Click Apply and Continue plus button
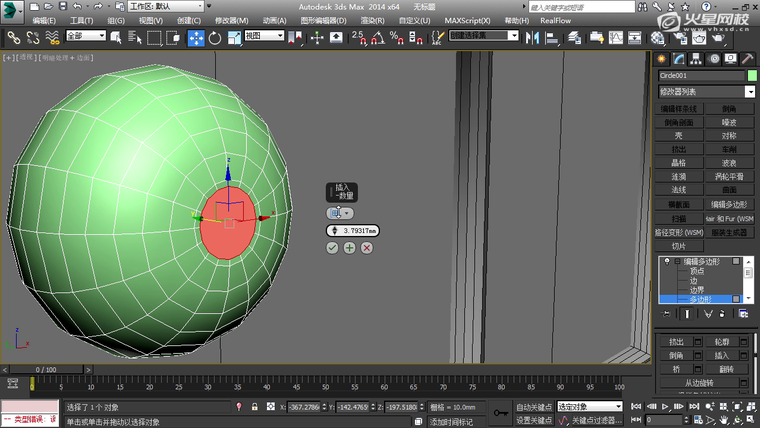The image size is (760, 428). (x=349, y=247)
